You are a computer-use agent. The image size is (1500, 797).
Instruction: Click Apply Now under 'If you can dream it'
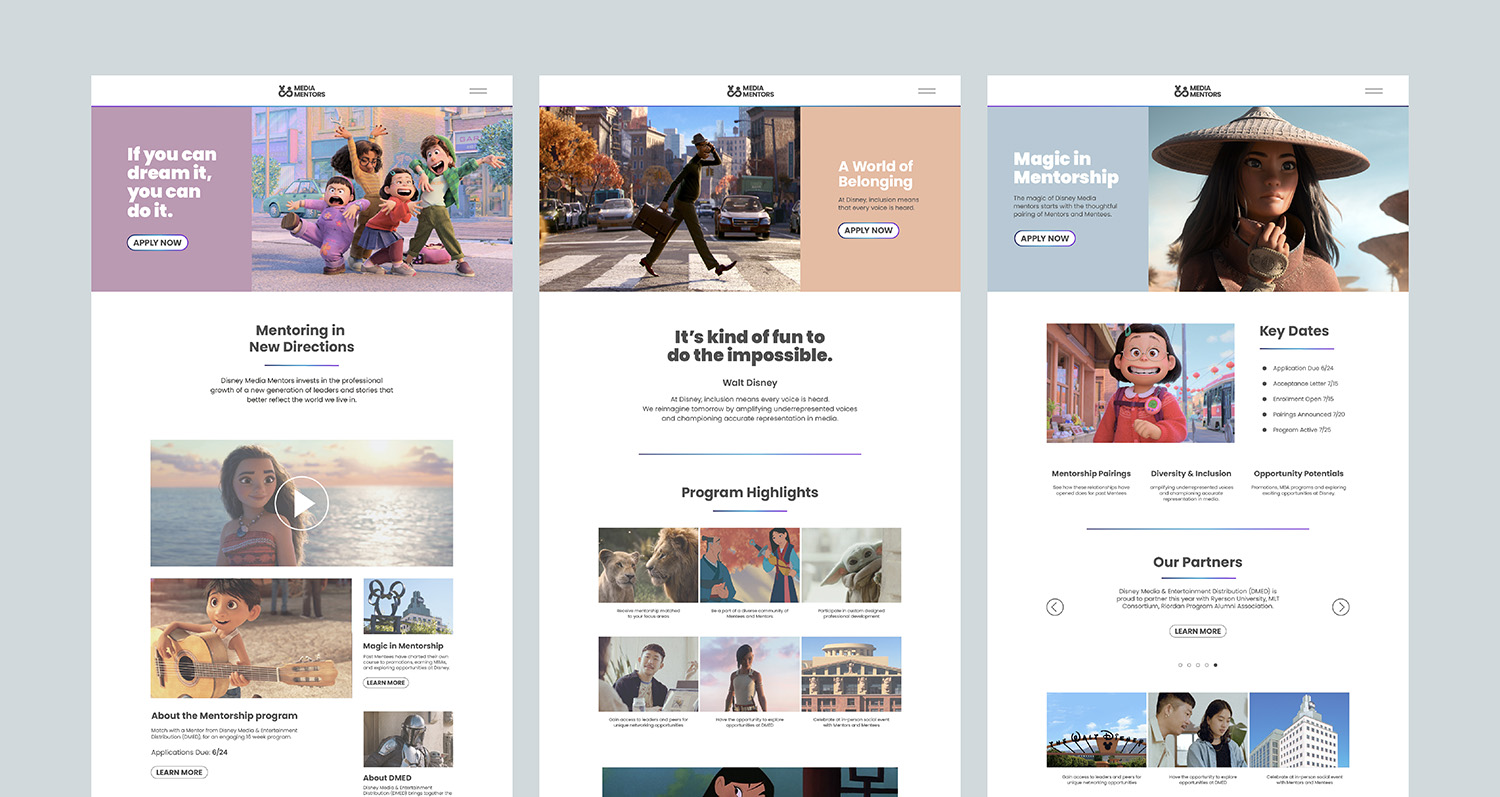pos(158,243)
